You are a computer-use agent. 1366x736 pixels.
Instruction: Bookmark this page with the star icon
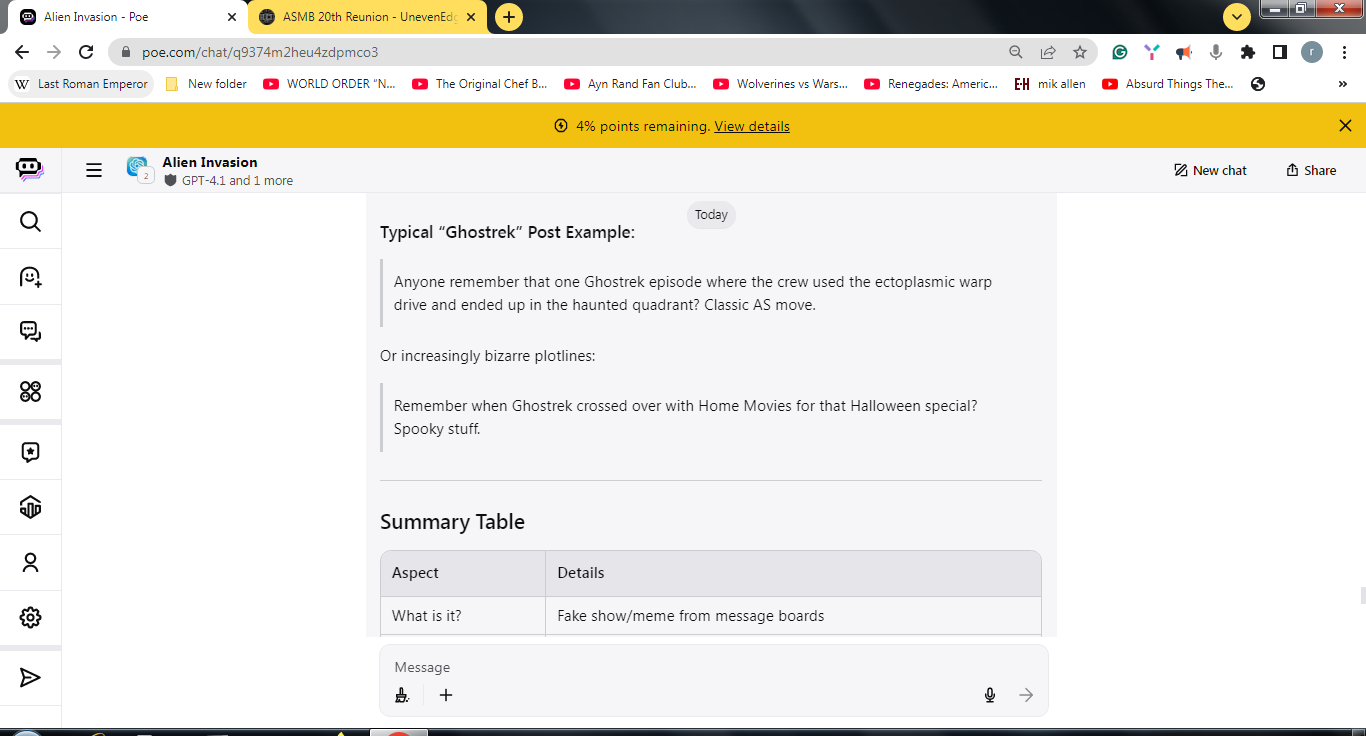[1080, 52]
